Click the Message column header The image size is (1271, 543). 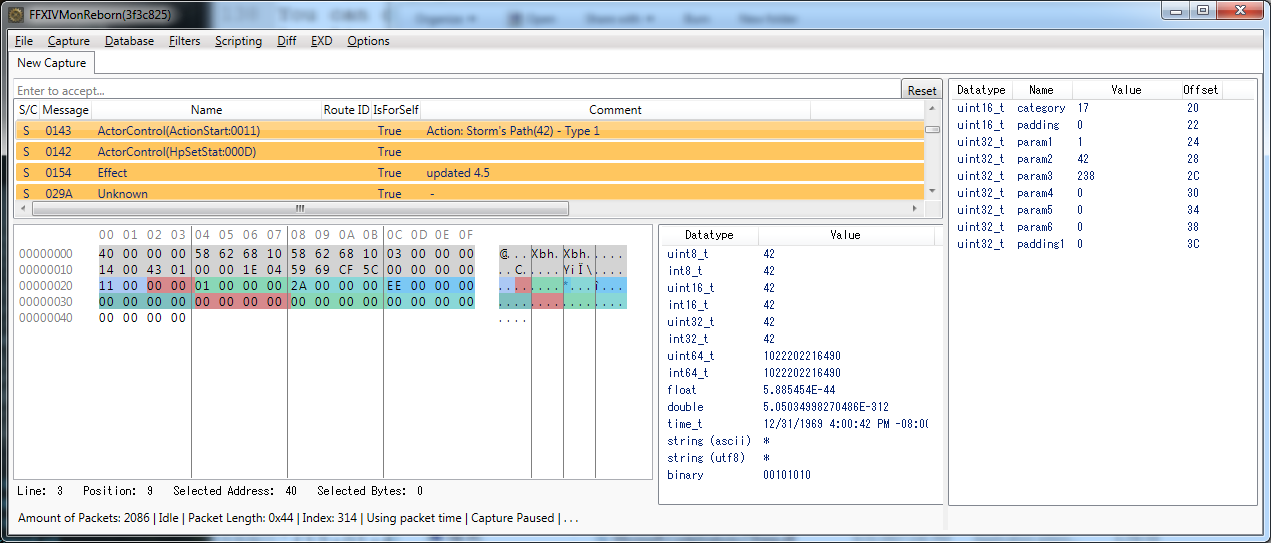[66, 110]
